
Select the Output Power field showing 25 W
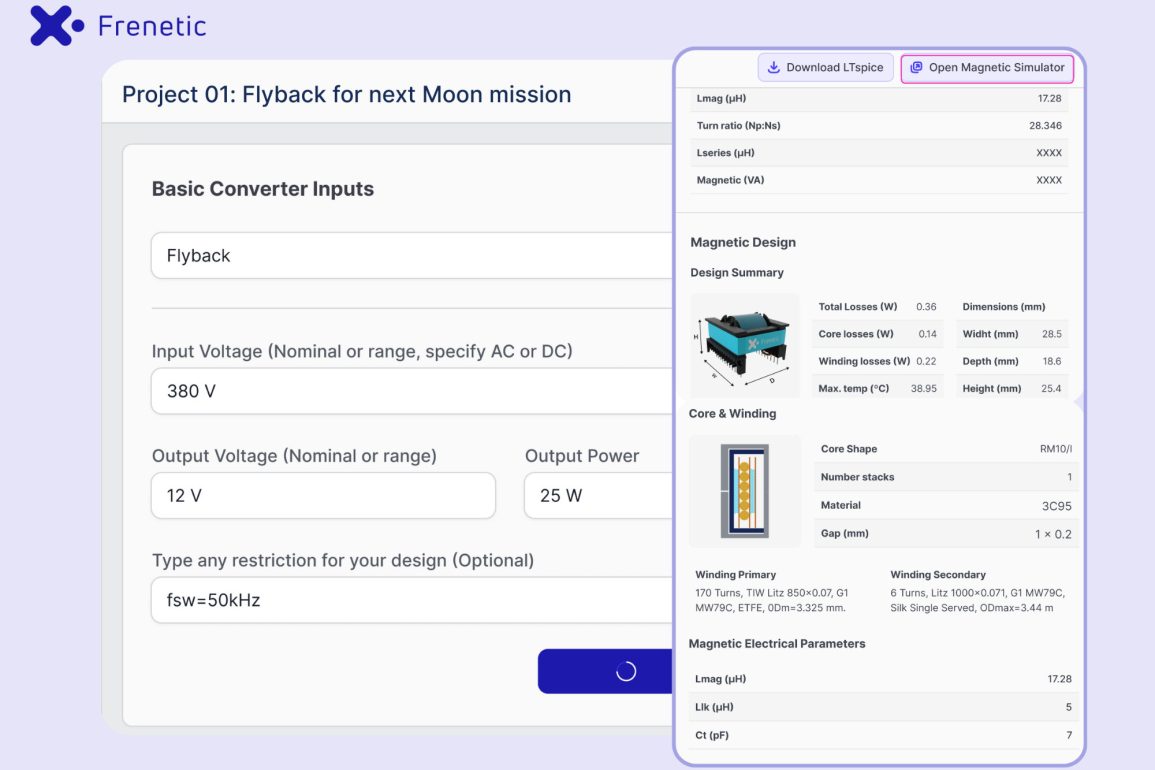click(597, 496)
